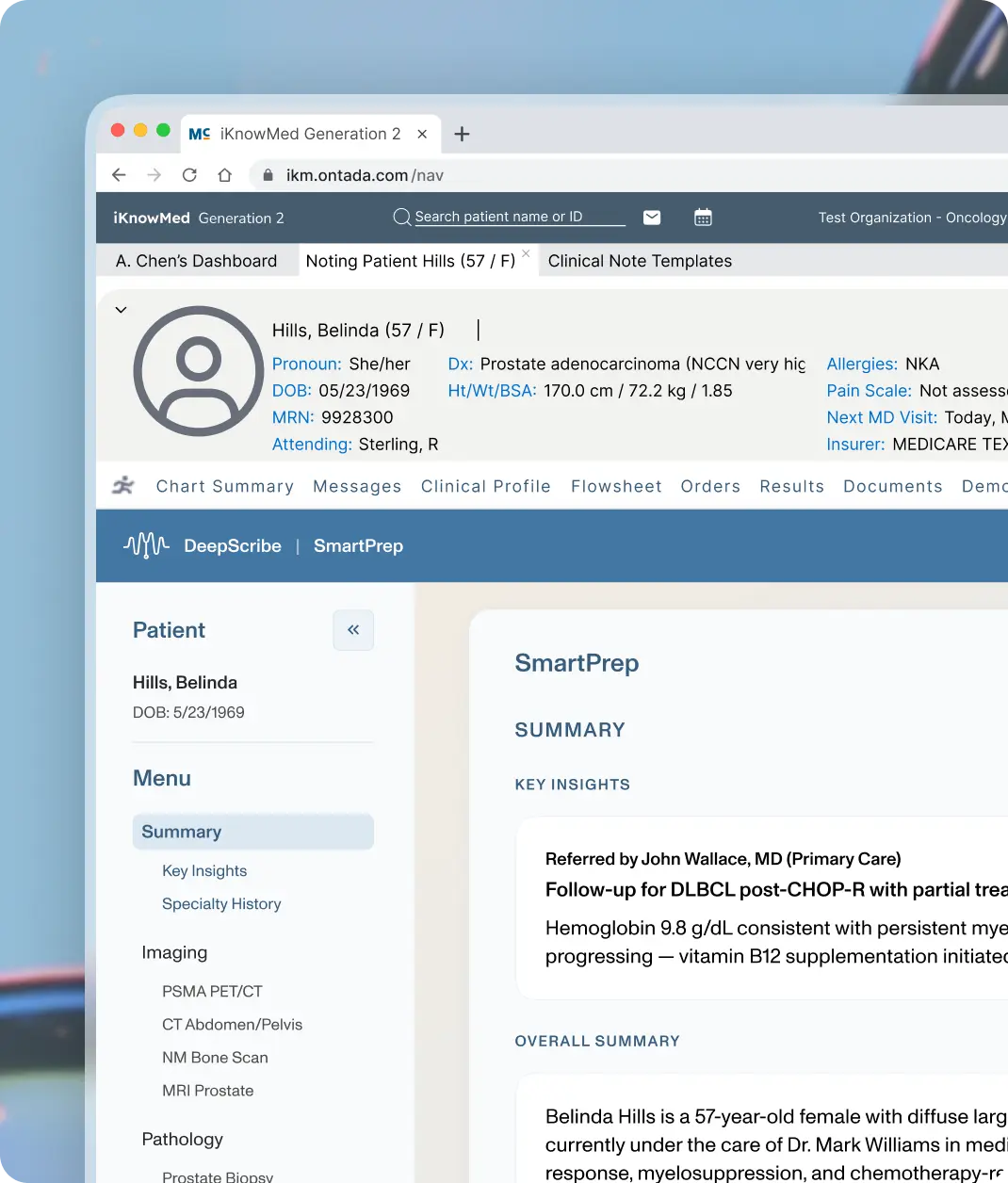Click the running figure icon beside Chart Summary
The height and width of the screenshot is (1183, 1008).
pos(123,486)
